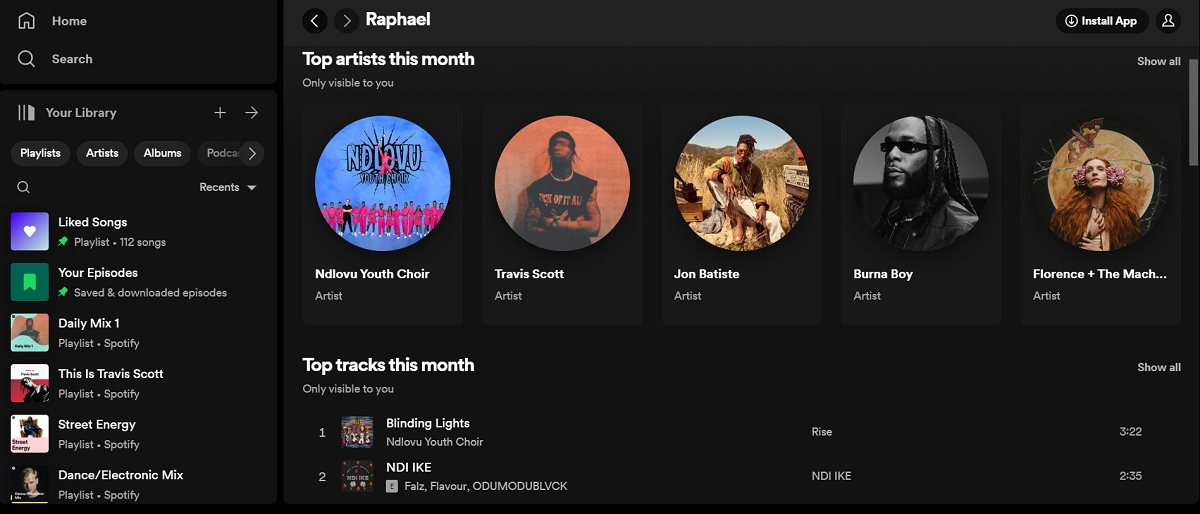This screenshot has height=514, width=1200.
Task: Collapse Your Library using the library icon
Action: click(x=26, y=113)
